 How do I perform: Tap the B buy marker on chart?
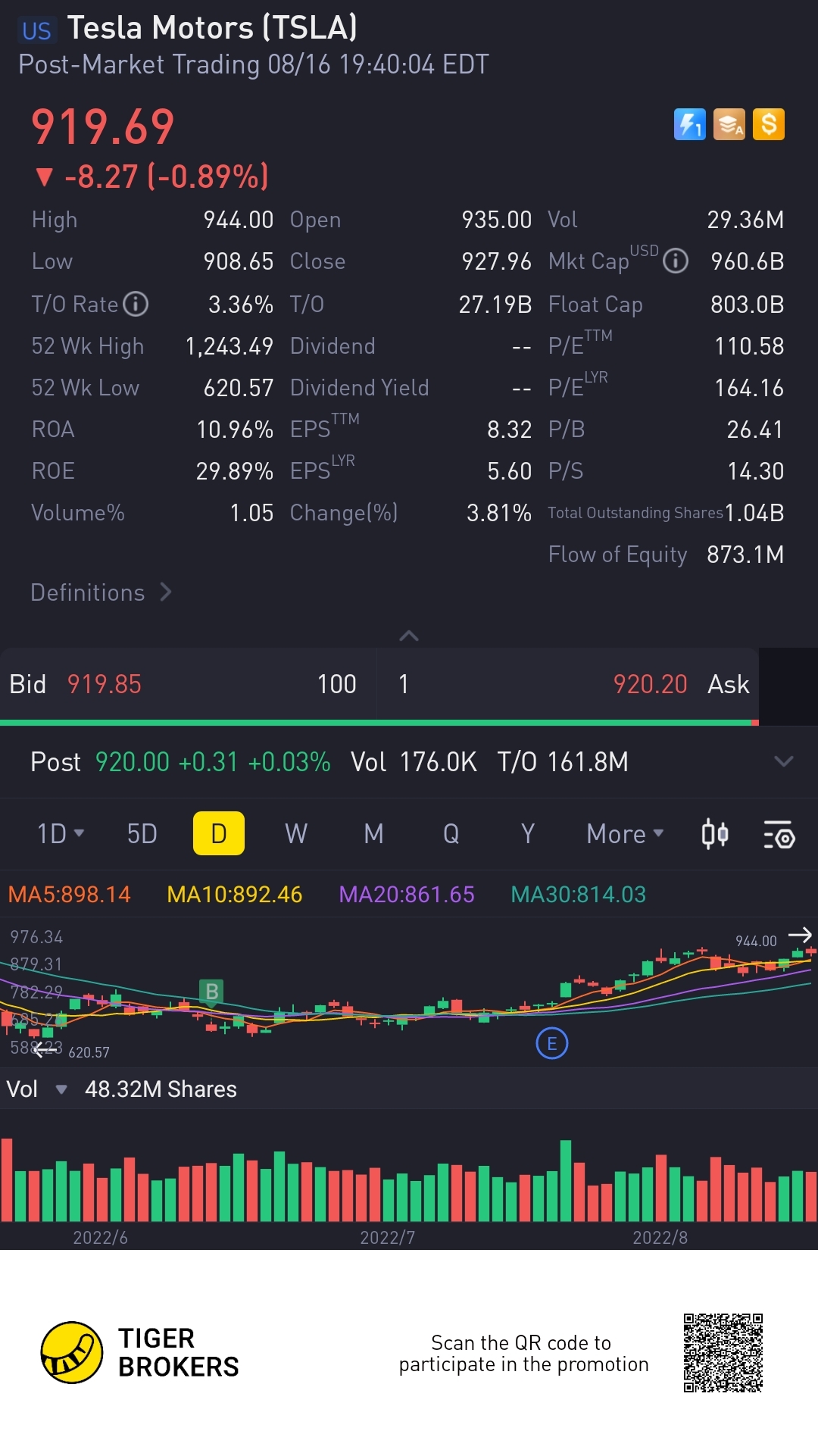coord(212,992)
